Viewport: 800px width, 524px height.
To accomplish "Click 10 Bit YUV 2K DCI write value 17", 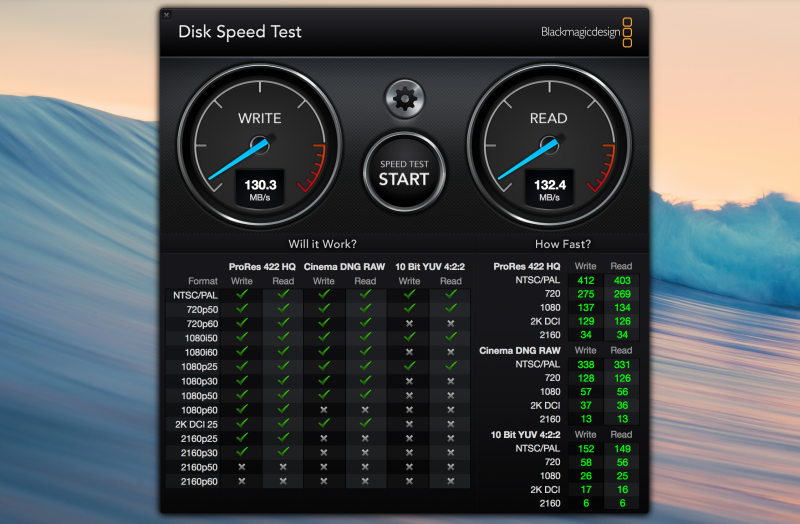I will click(x=586, y=490).
